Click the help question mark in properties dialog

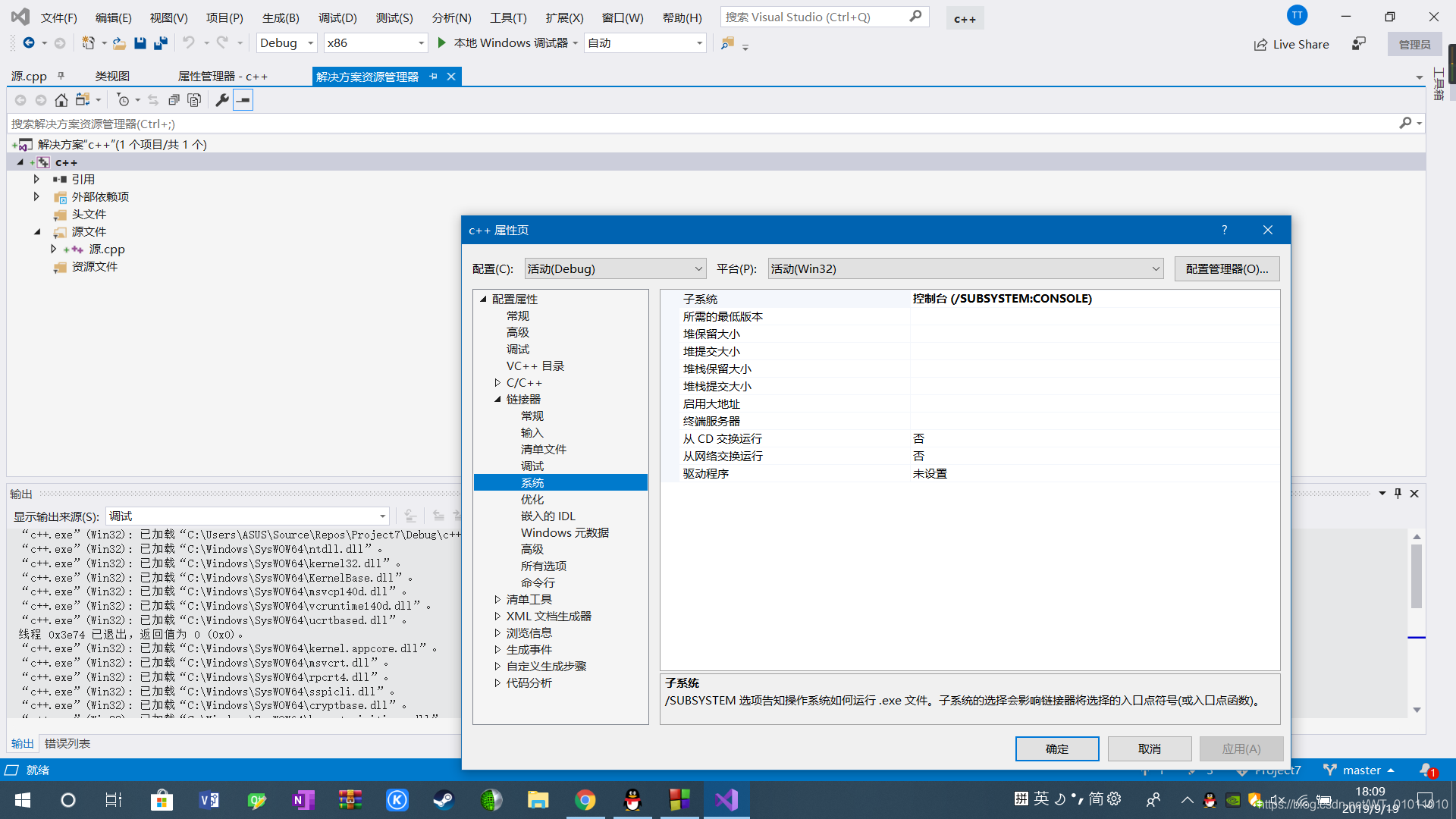point(1224,230)
